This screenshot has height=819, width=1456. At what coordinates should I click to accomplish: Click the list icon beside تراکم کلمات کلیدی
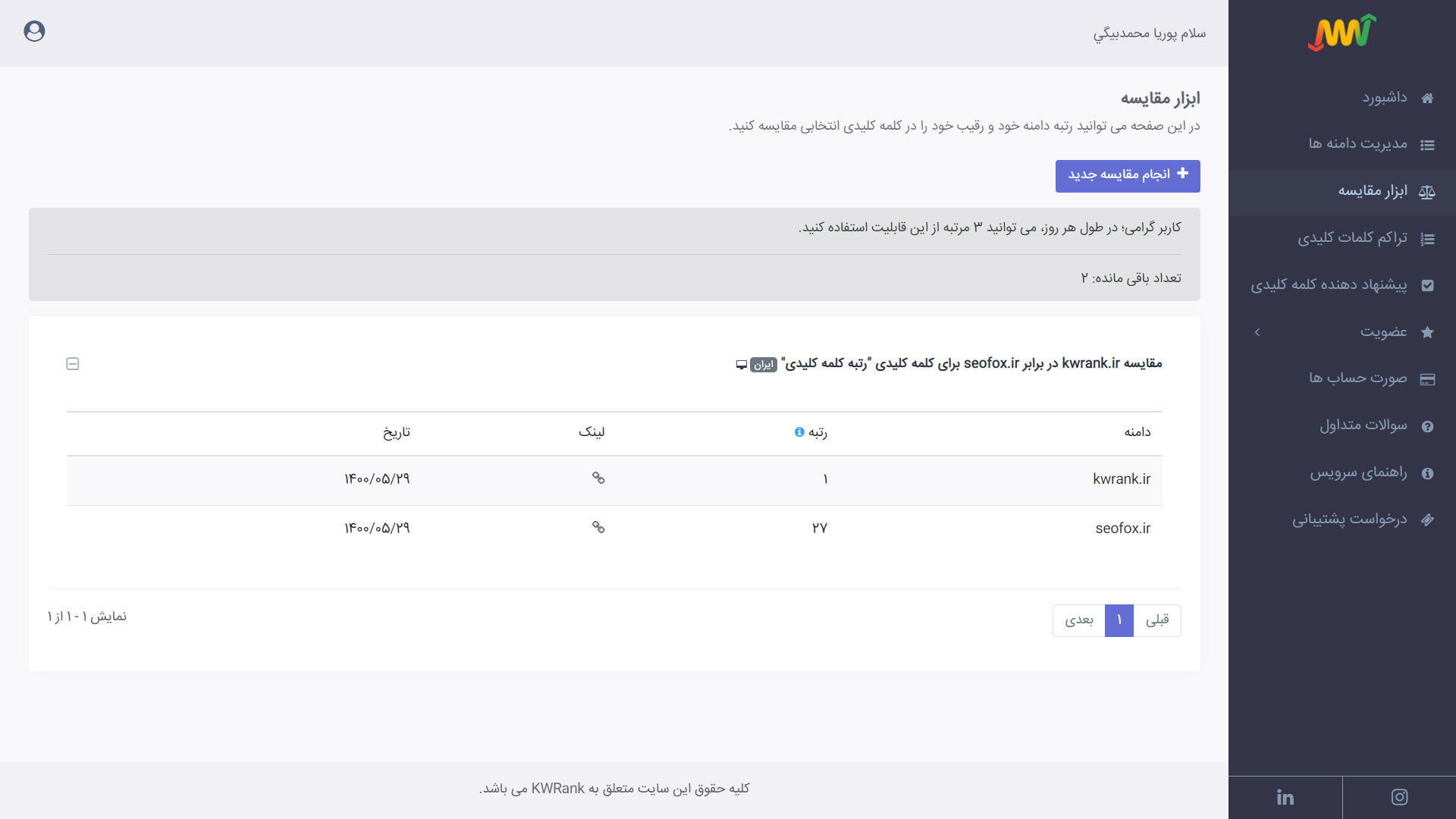(1427, 239)
